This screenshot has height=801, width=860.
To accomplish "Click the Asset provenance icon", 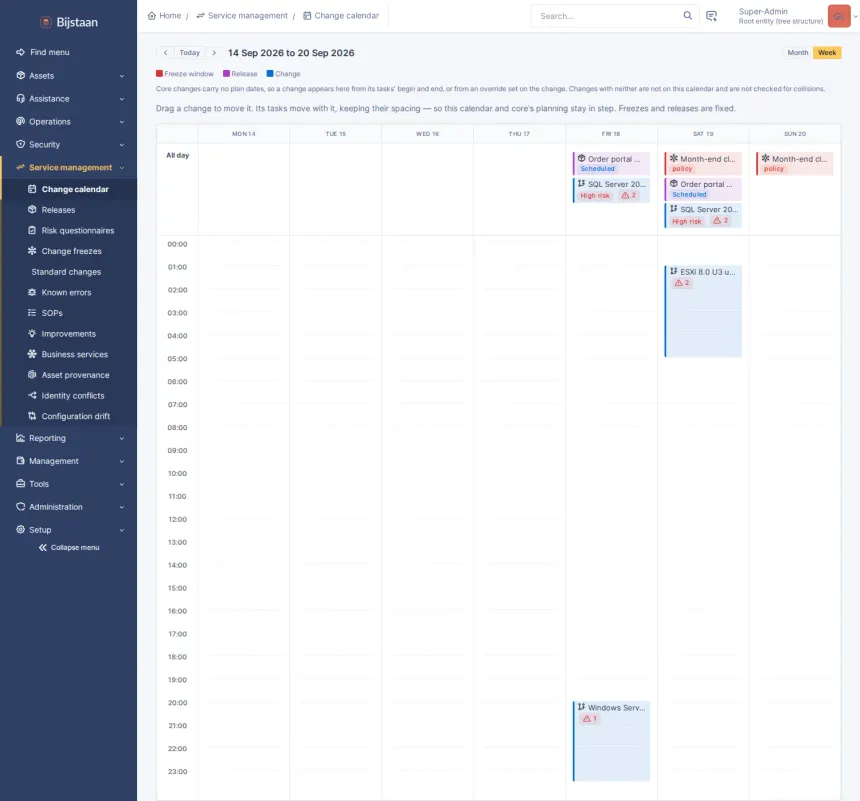I will pos(32,375).
